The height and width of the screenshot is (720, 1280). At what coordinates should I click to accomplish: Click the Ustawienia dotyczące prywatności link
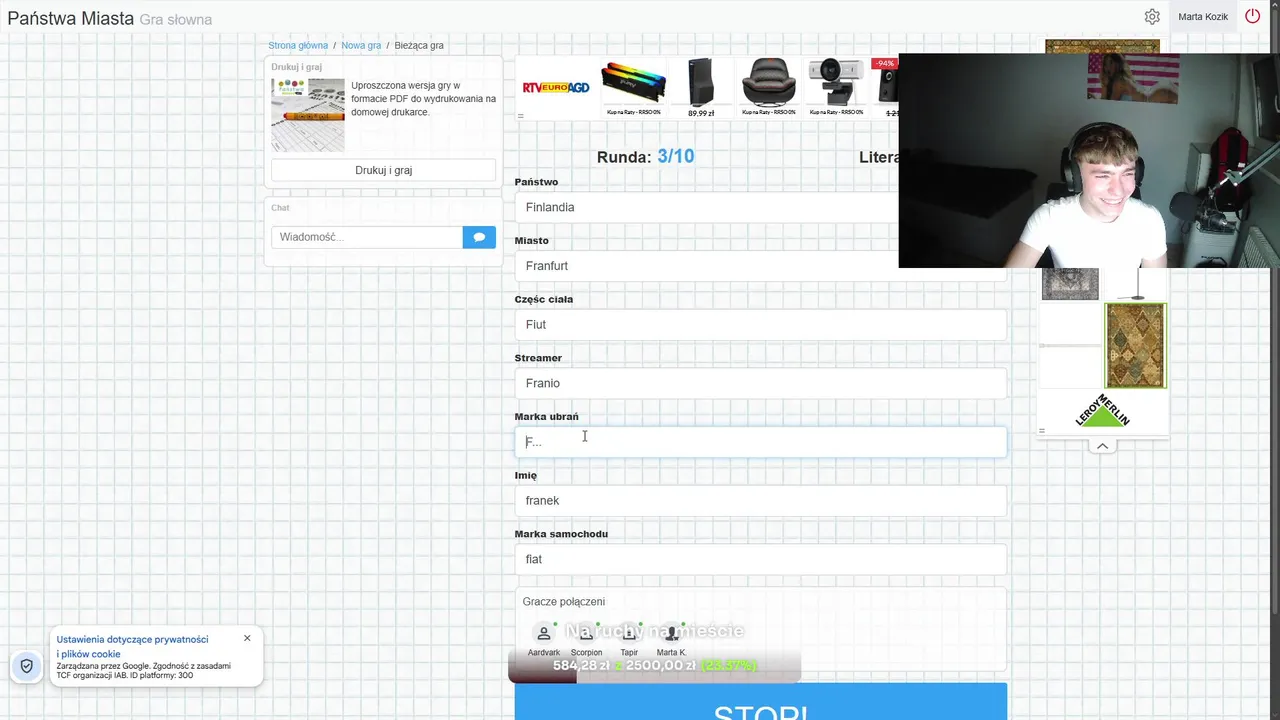(132, 646)
